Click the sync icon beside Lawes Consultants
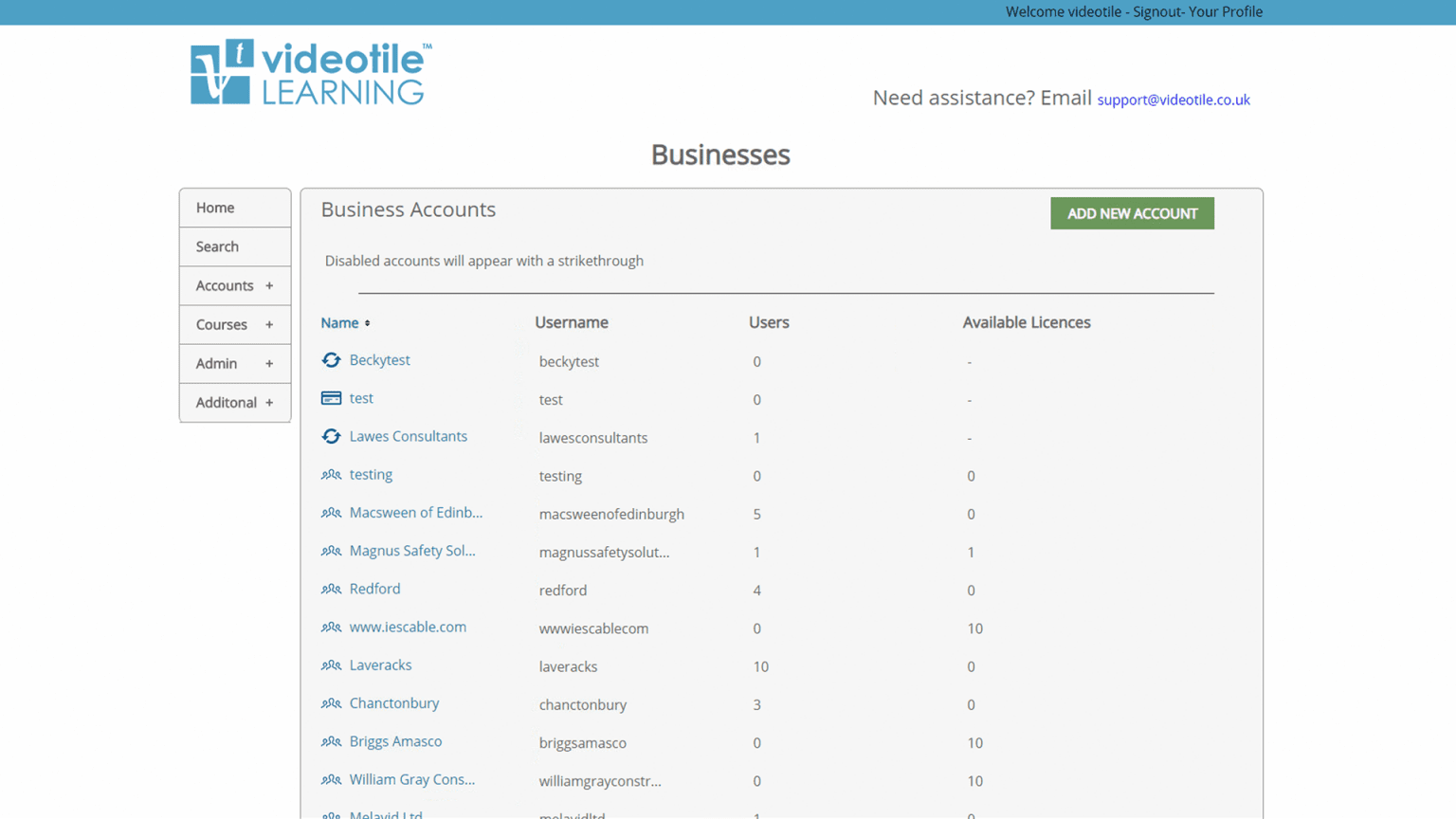 [x=331, y=436]
